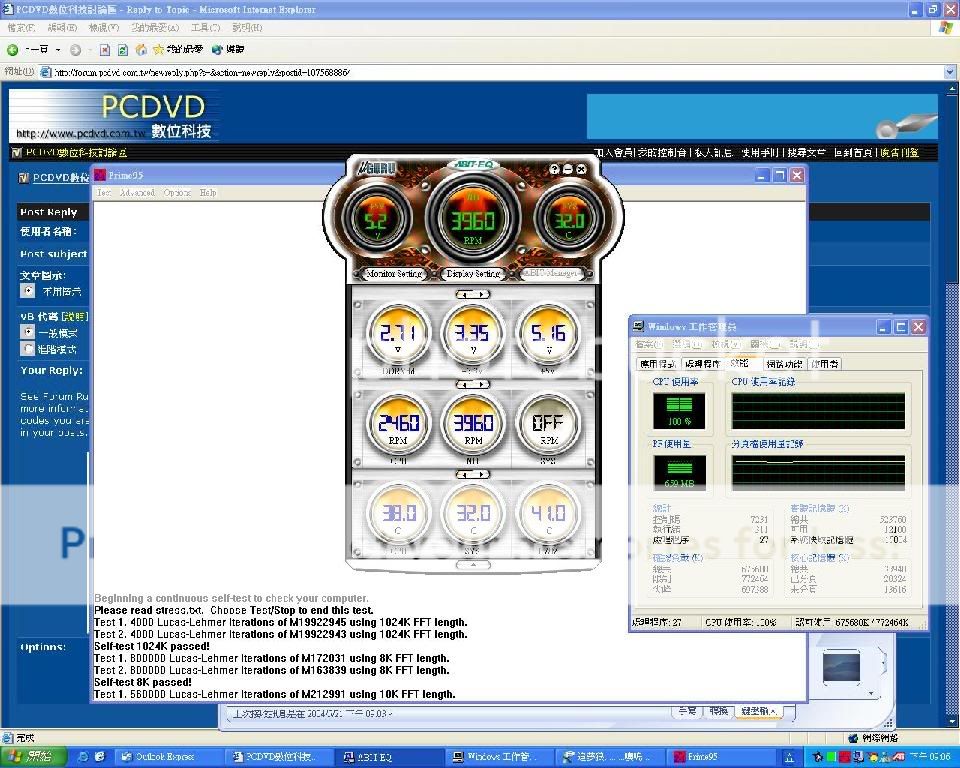The width and height of the screenshot is (960, 768).
Task: Open the Test menu in Prime95
Action: click(103, 192)
